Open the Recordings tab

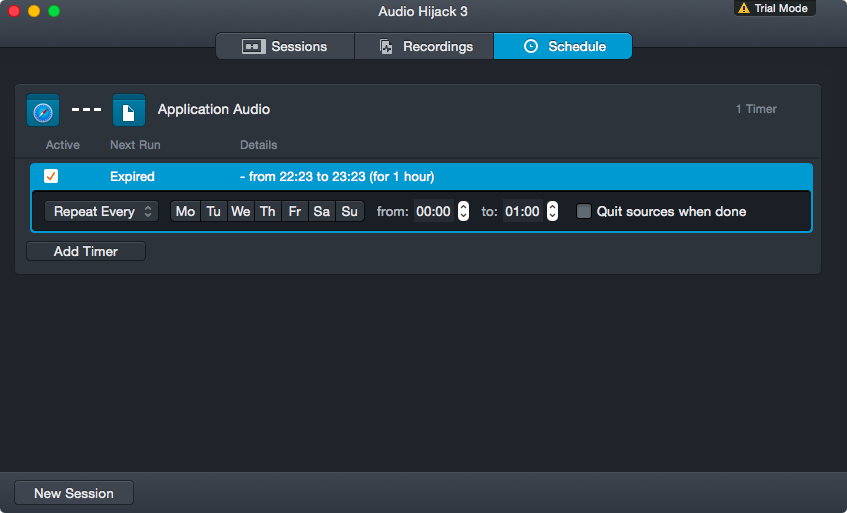(x=424, y=46)
